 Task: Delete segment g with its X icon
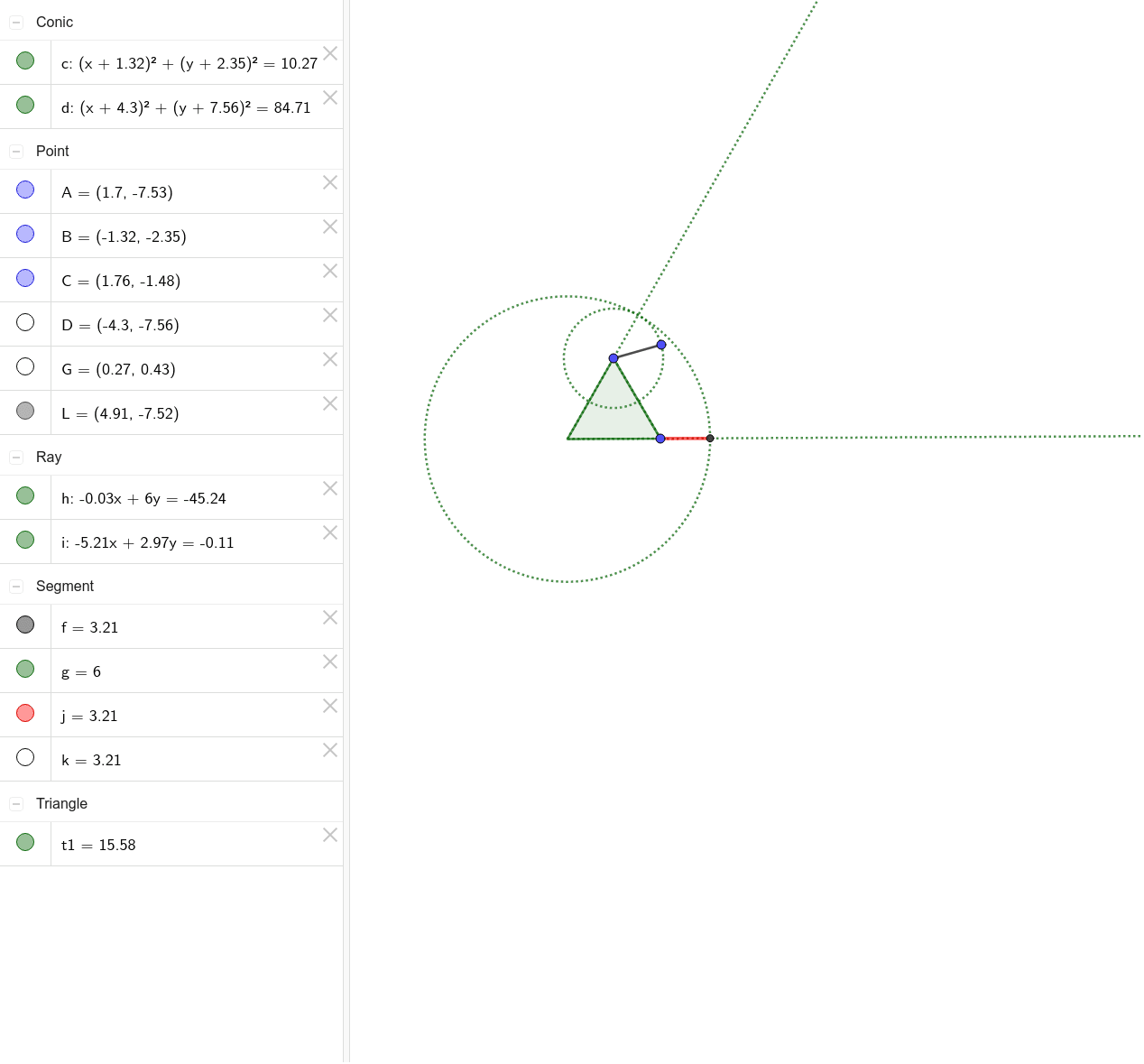coord(330,662)
